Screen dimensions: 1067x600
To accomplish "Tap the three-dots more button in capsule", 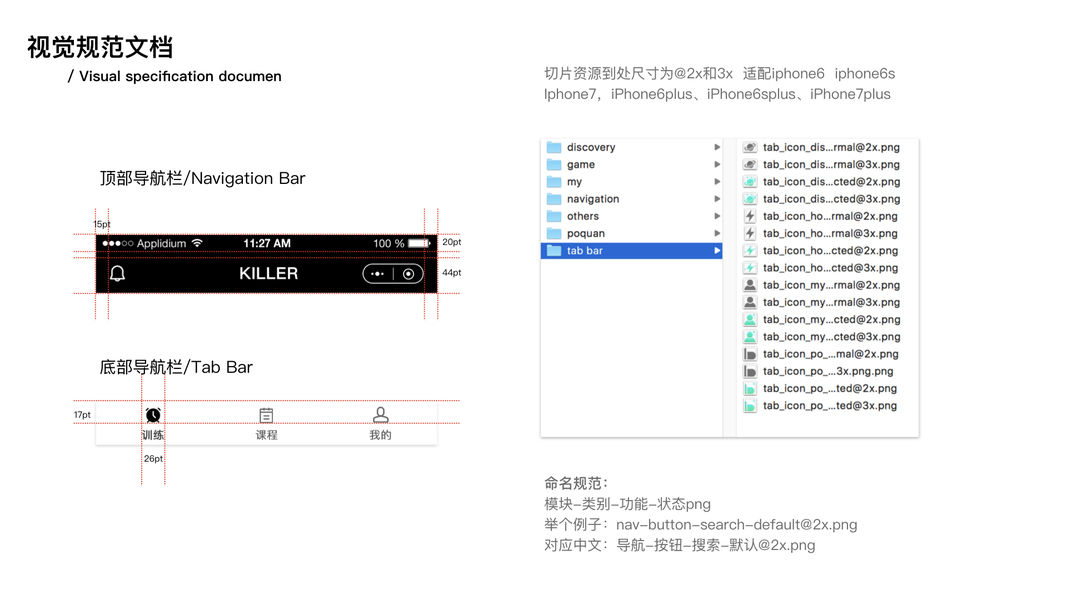I will 378,274.
